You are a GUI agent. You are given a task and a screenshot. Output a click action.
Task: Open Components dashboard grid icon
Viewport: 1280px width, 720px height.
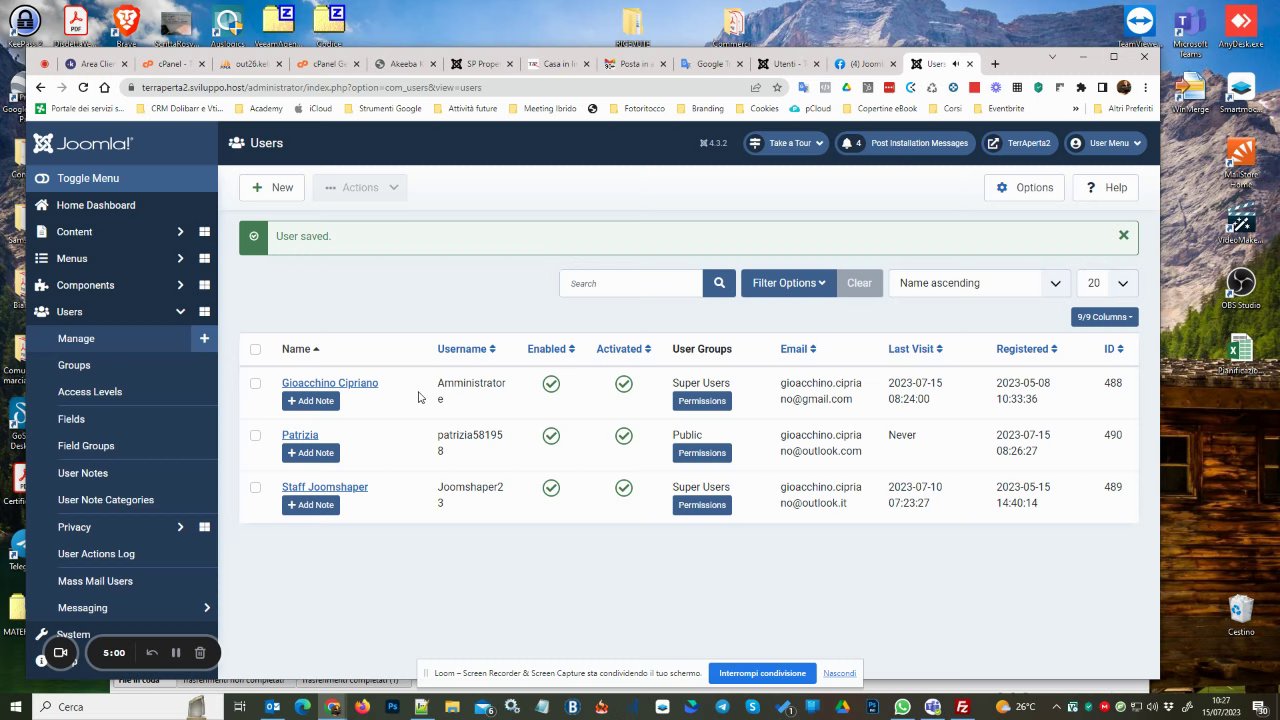coord(204,285)
